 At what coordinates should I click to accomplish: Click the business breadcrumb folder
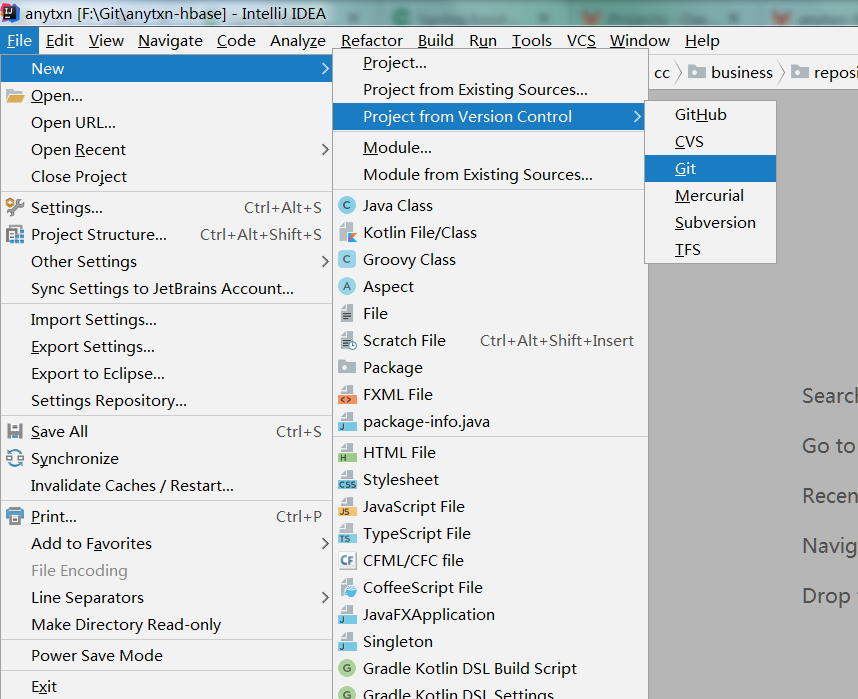point(731,72)
